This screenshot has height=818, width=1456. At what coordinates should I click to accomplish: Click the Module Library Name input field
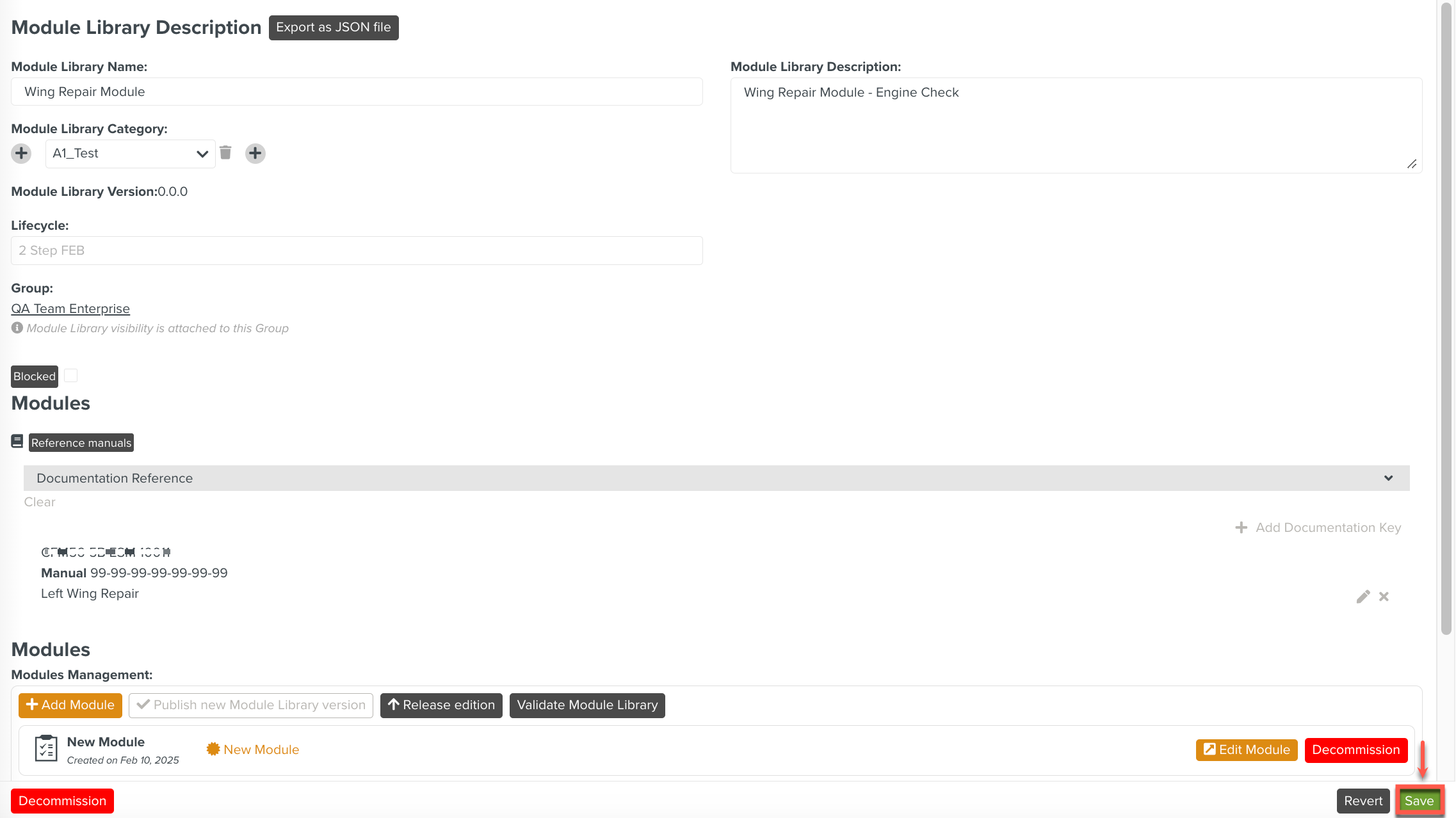pyautogui.click(x=357, y=92)
